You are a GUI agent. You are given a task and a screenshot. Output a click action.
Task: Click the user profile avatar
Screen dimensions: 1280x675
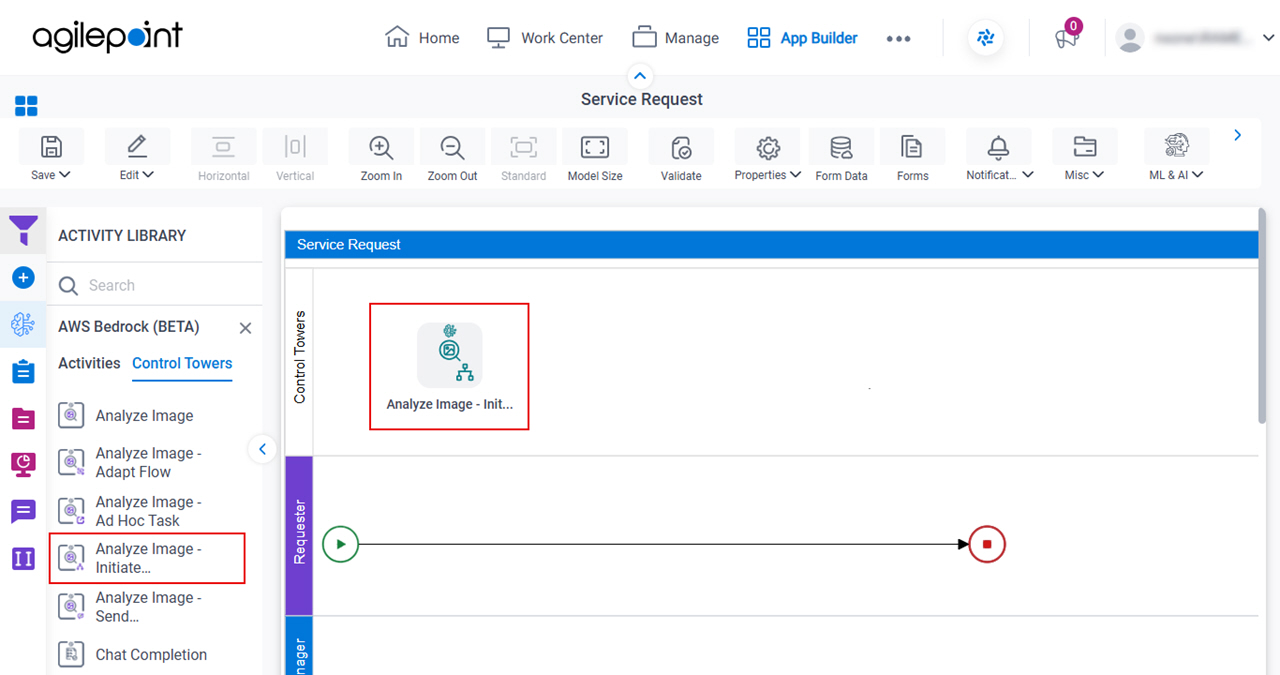pos(1130,38)
